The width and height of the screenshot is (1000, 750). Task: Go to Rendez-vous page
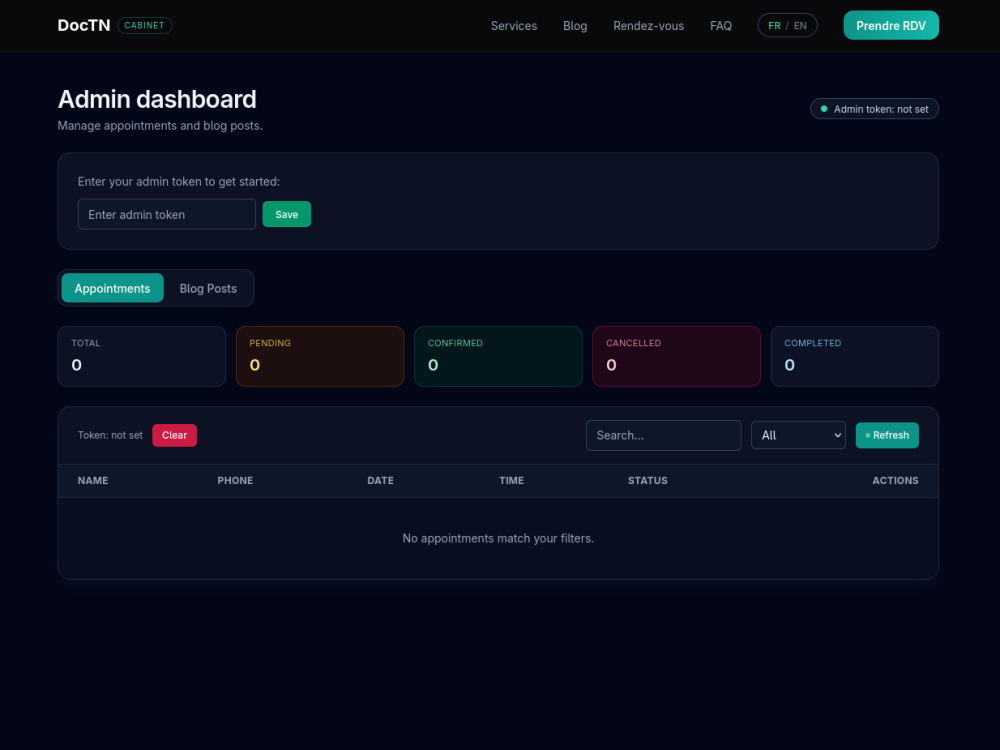pos(648,26)
